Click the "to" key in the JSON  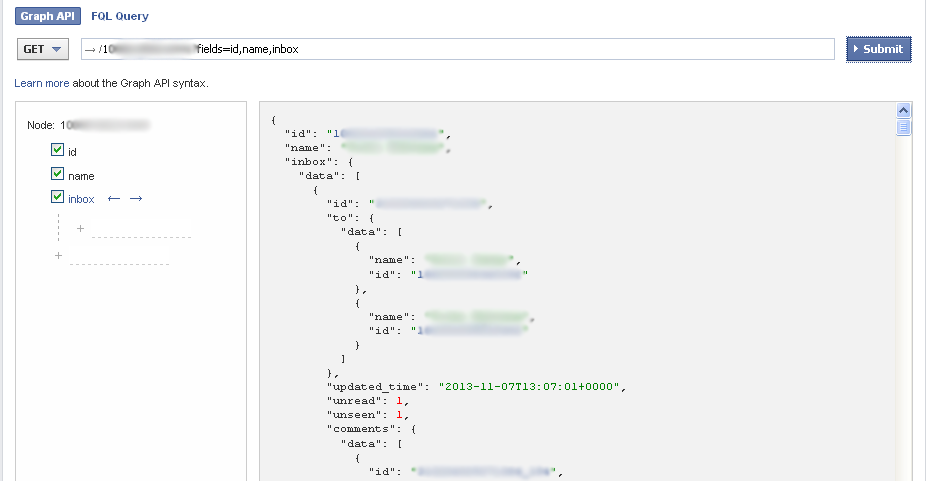(343, 218)
